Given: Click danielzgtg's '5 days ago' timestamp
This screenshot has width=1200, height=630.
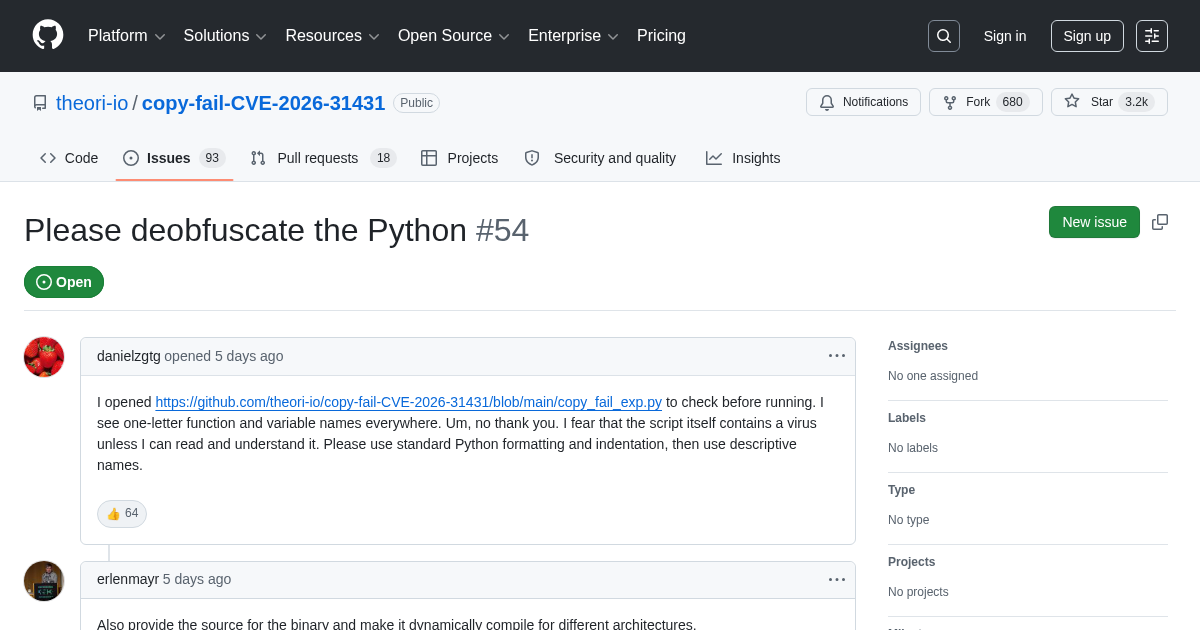Looking at the screenshot, I should point(249,356).
